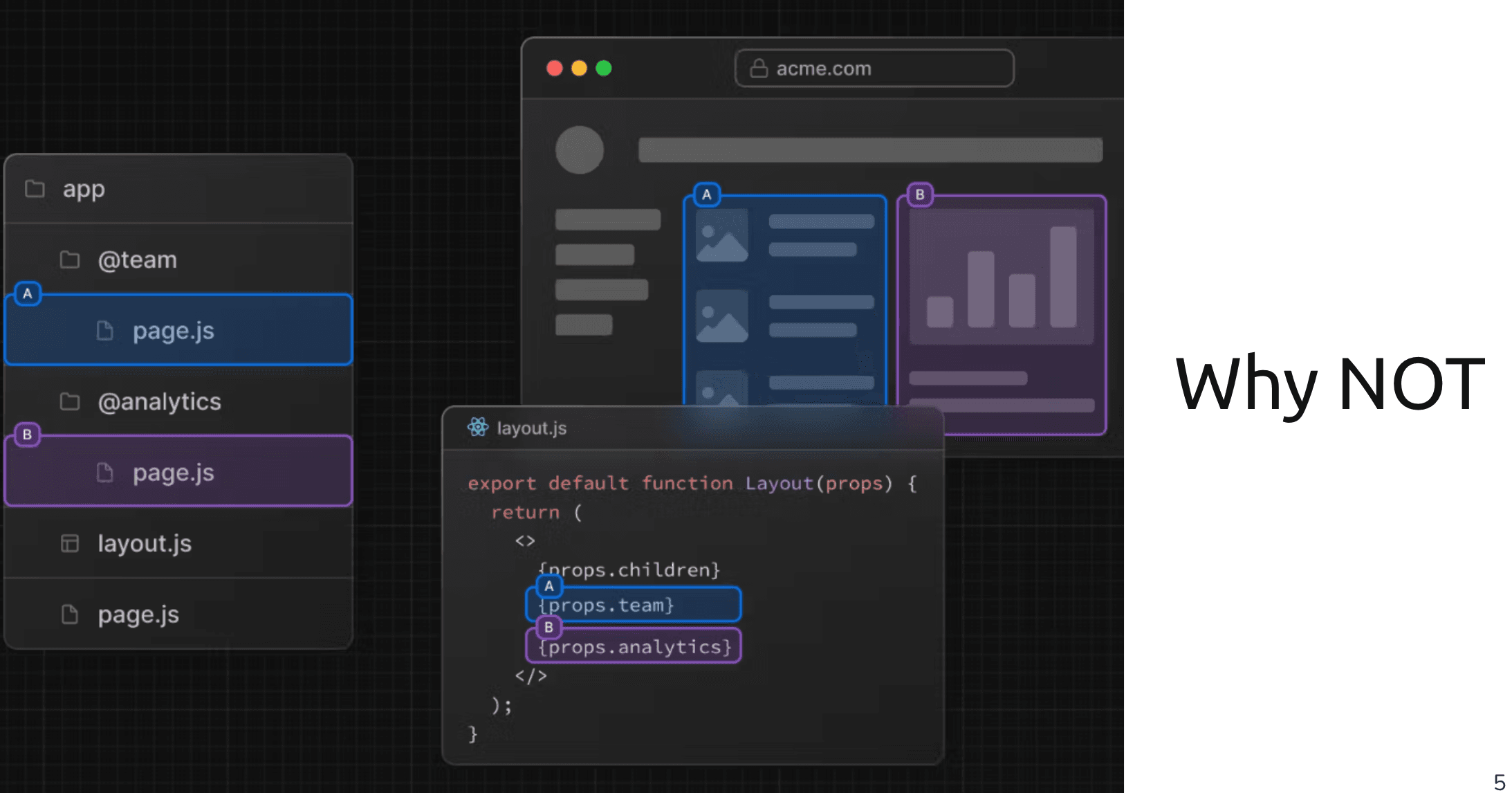The height and width of the screenshot is (793, 1512).
Task: Click the file icon in blue highlighted page.js row
Action: coord(104,331)
